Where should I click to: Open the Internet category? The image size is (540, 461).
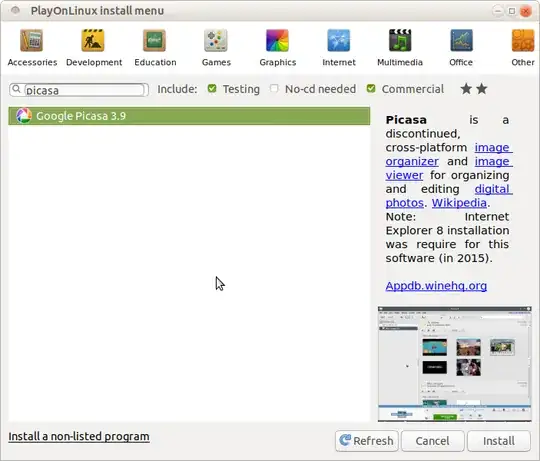point(339,48)
